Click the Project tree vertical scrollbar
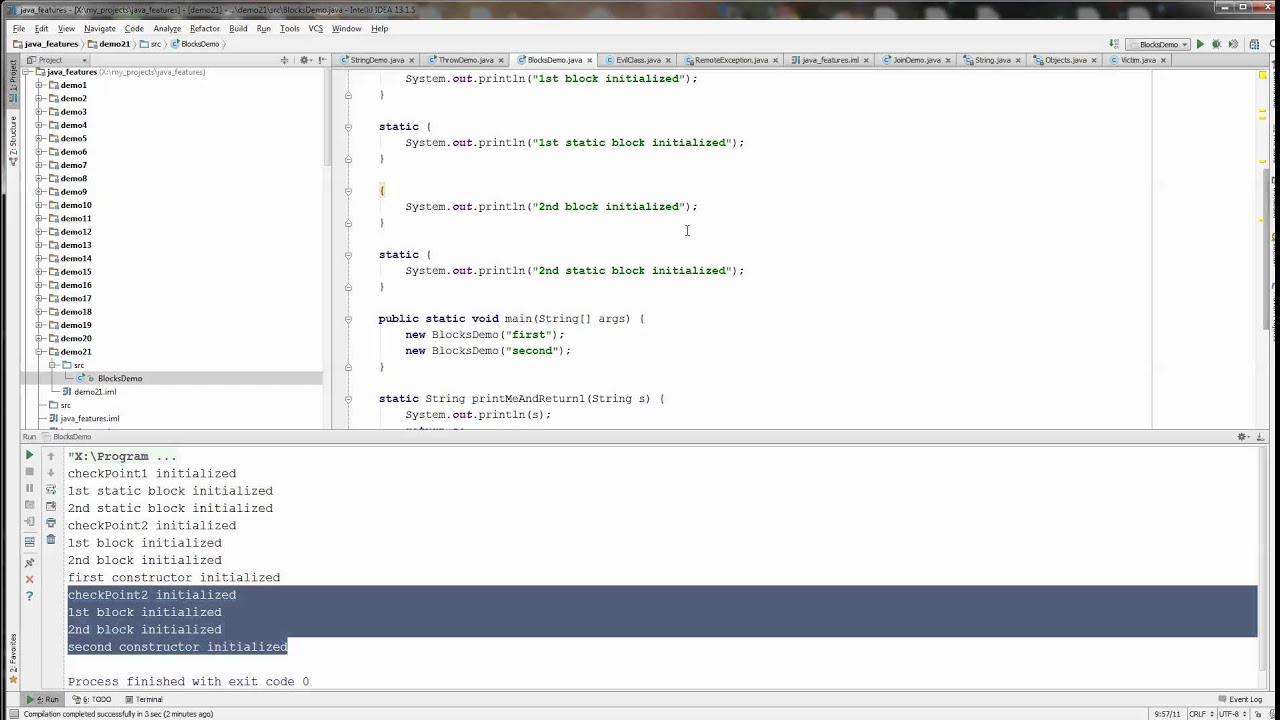1280x720 pixels. [327, 118]
